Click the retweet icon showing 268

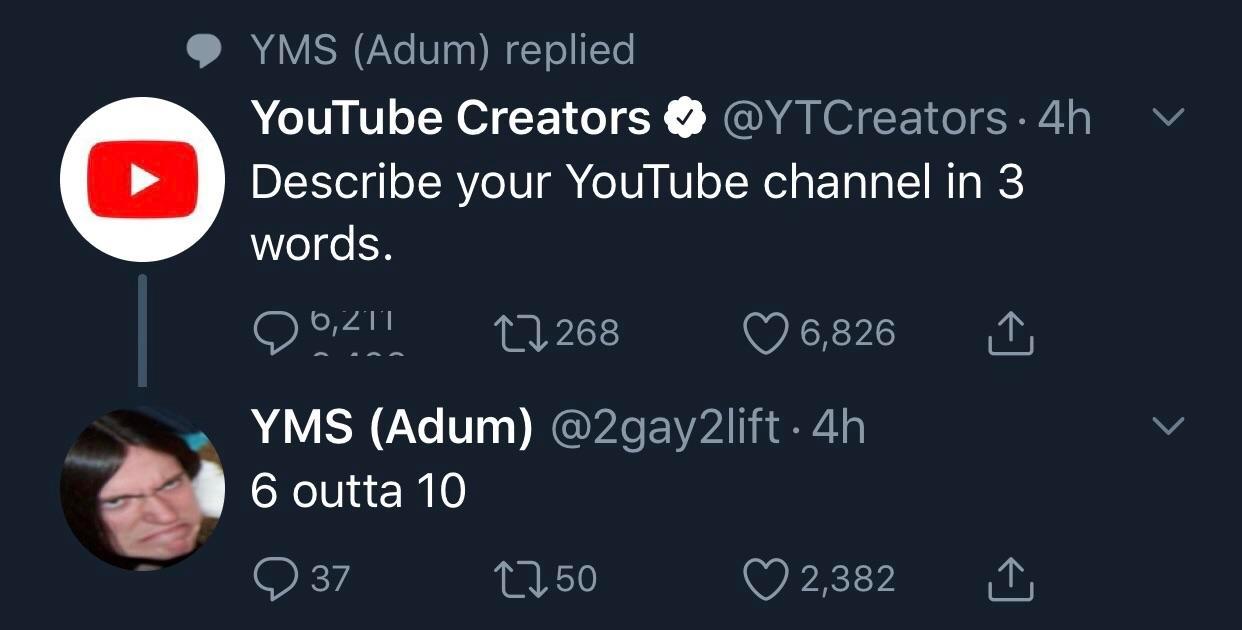[x=519, y=333]
